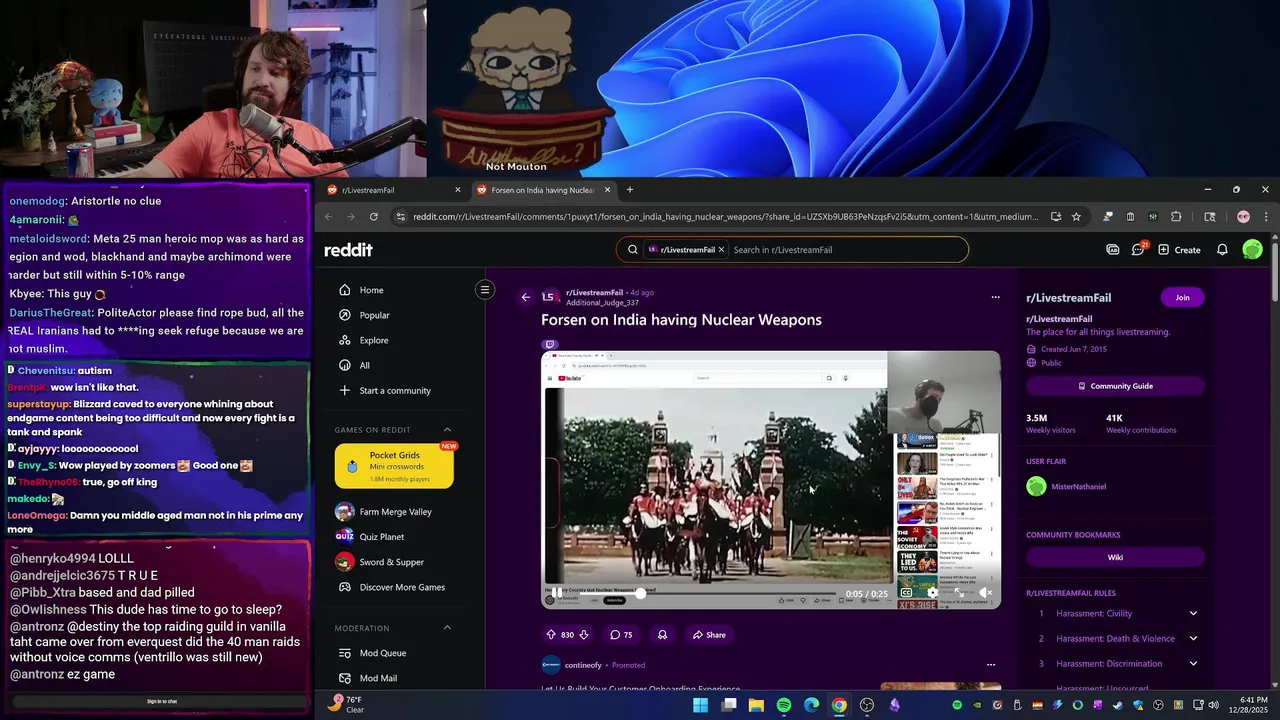Screen dimensions: 1280x720
Task: Open MisterNathaniel user flair profile
Action: (x=1066, y=487)
